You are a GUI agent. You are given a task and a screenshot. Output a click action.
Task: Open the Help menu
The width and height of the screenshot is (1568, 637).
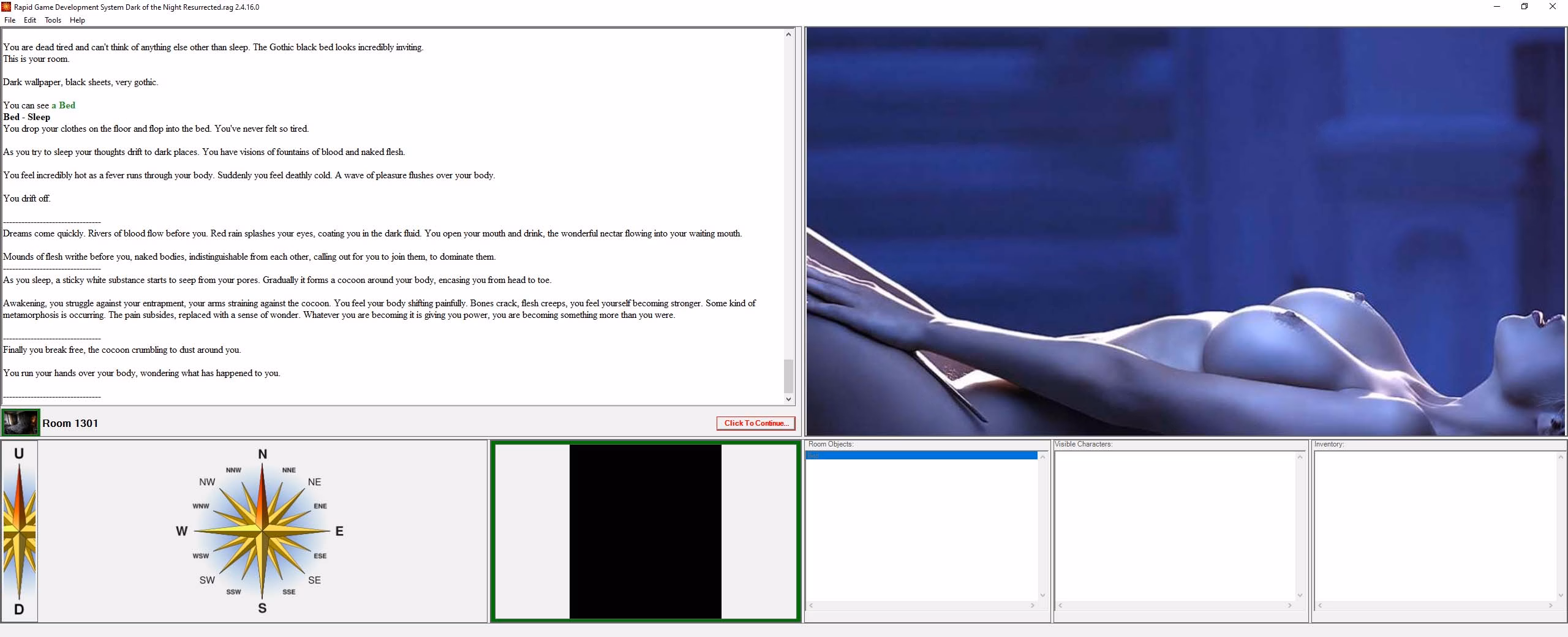pyautogui.click(x=77, y=20)
